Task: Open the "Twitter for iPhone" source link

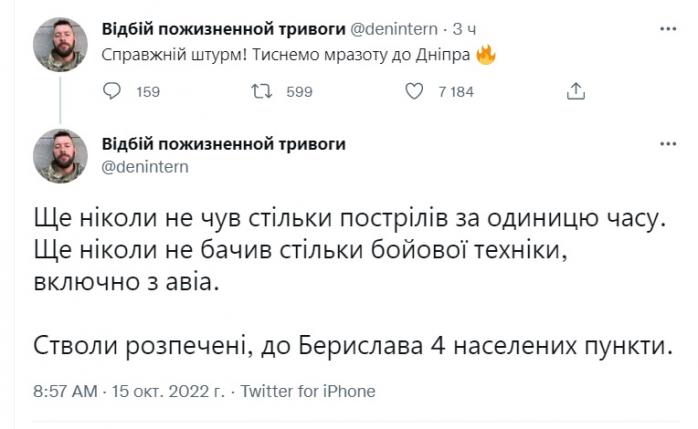Action: click(308, 391)
